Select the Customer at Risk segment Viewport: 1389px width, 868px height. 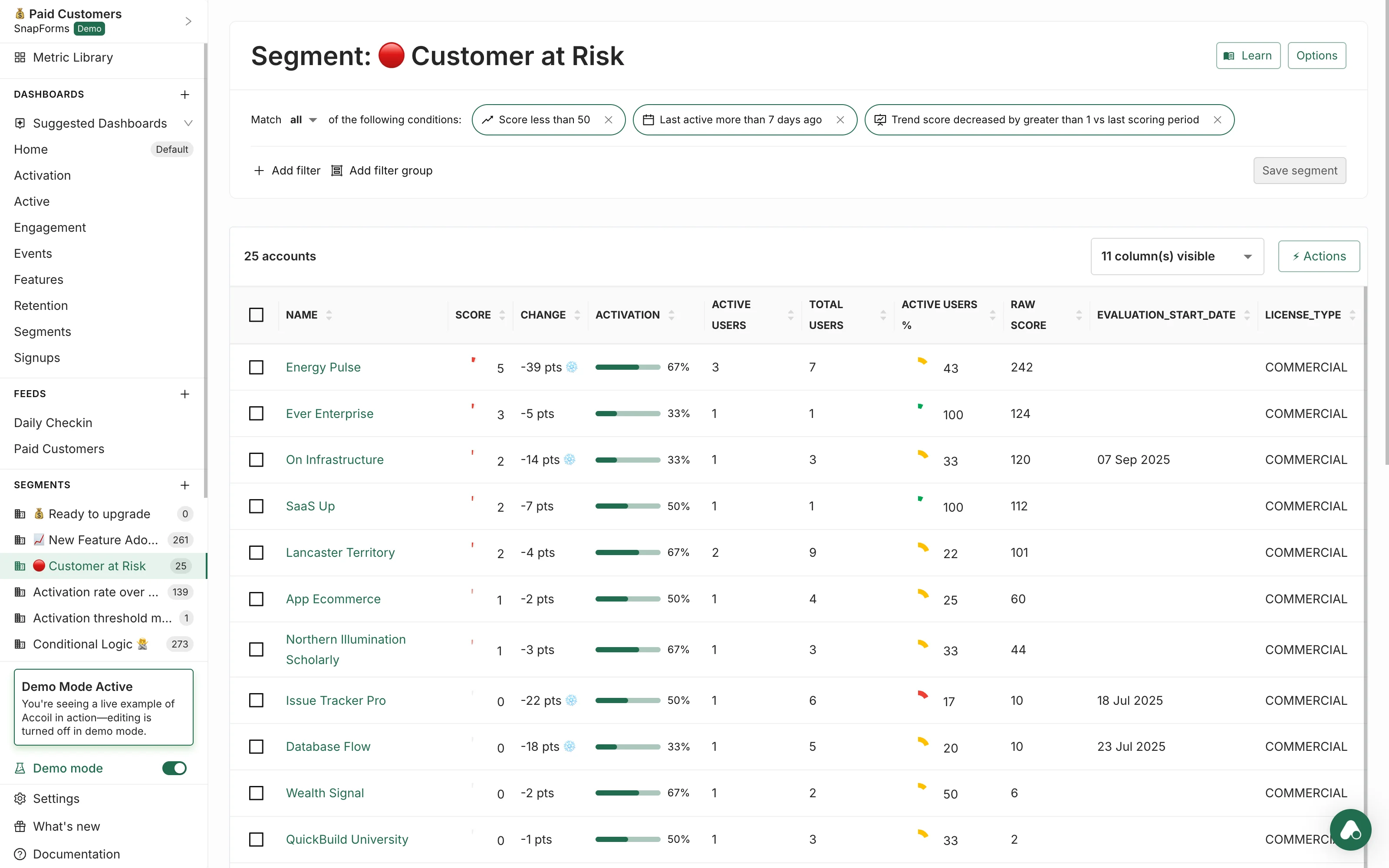(103, 566)
